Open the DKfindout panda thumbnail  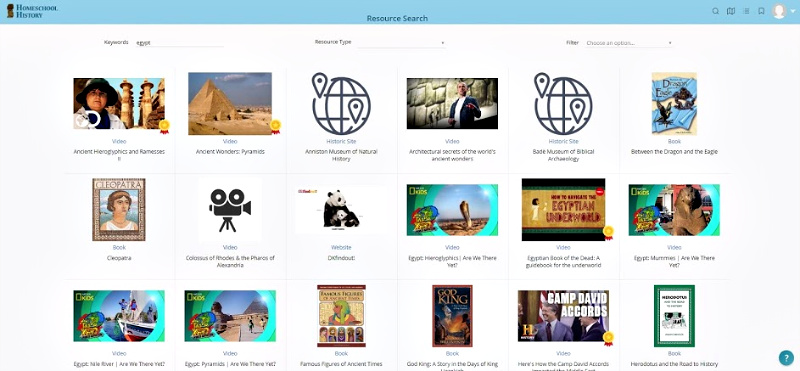tap(341, 209)
